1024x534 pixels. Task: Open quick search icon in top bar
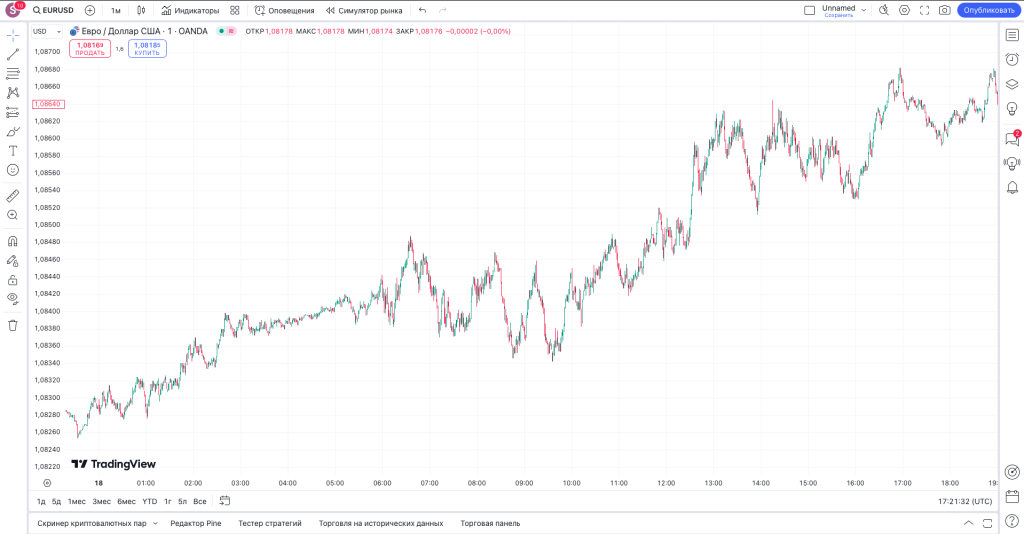coord(884,10)
